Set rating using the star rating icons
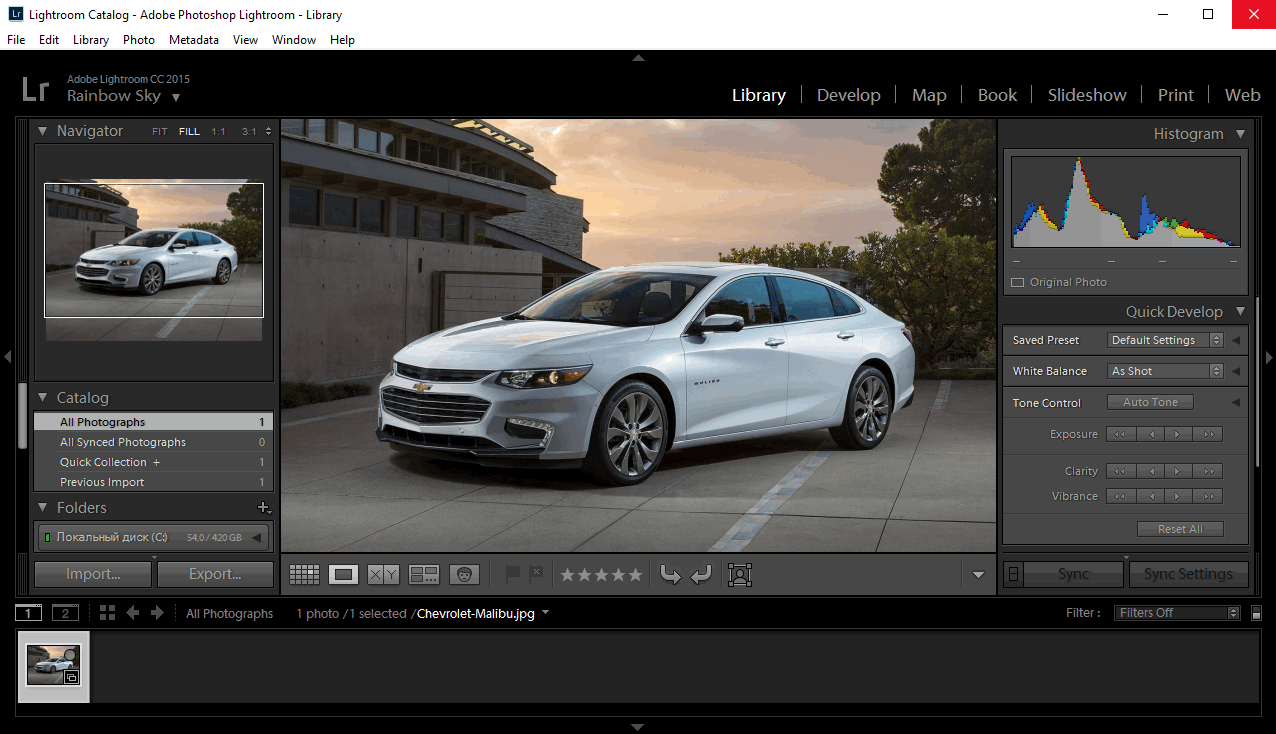 pos(601,574)
